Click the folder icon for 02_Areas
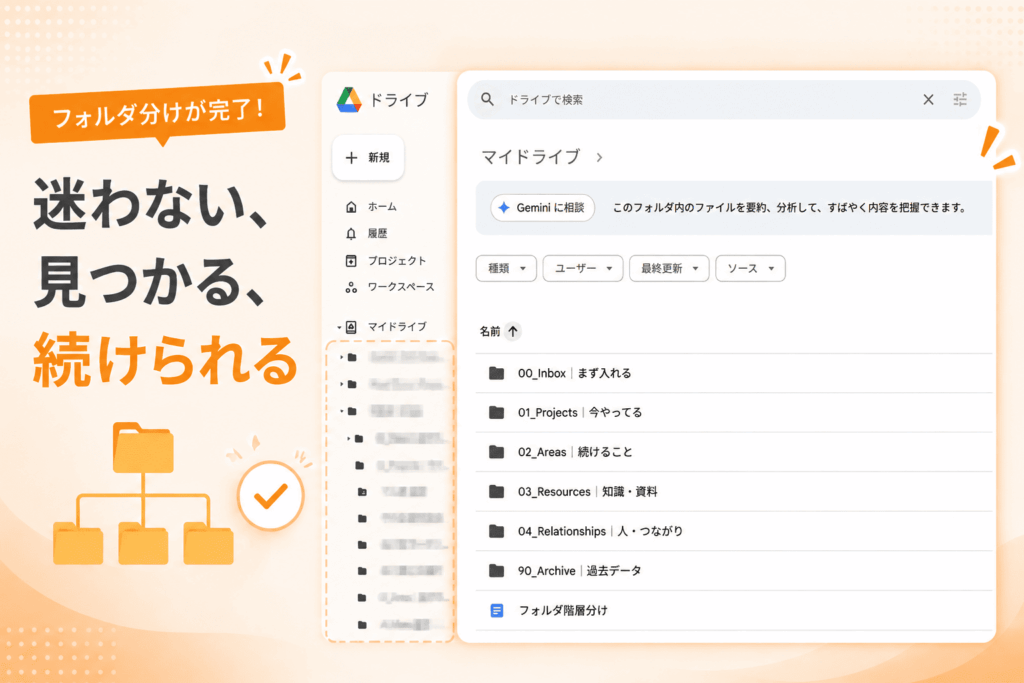 coord(497,452)
